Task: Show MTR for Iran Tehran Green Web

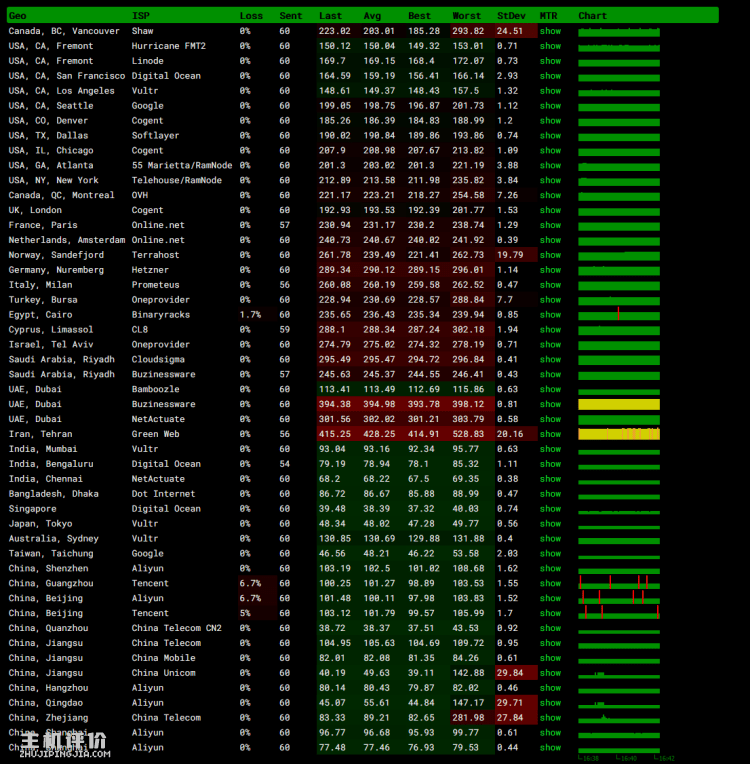Action: pyautogui.click(x=550, y=434)
